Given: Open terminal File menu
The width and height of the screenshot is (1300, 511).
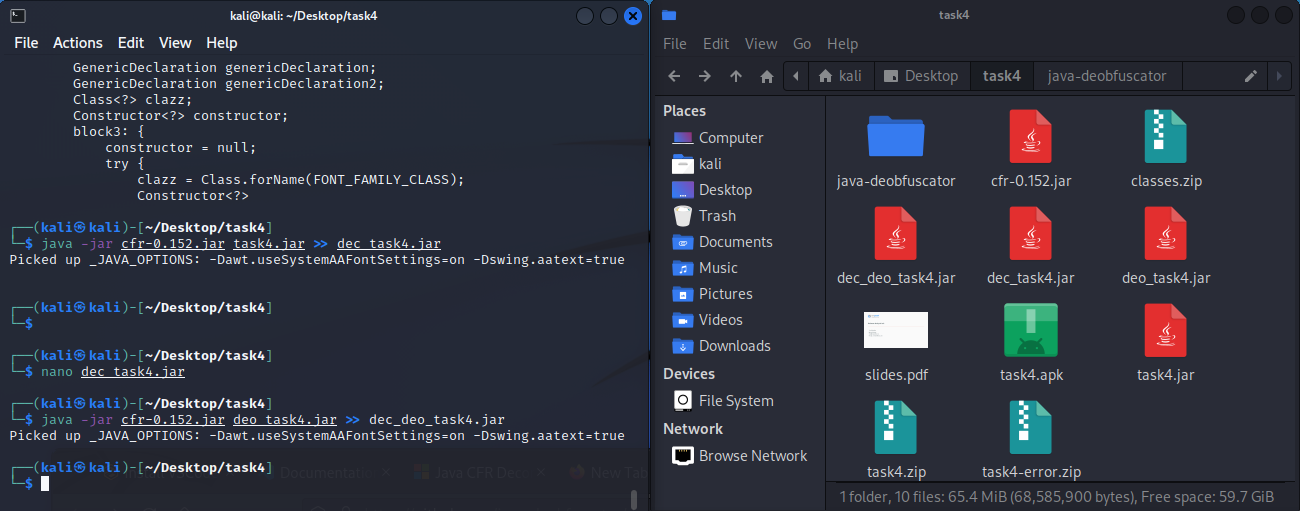Looking at the screenshot, I should tap(26, 43).
